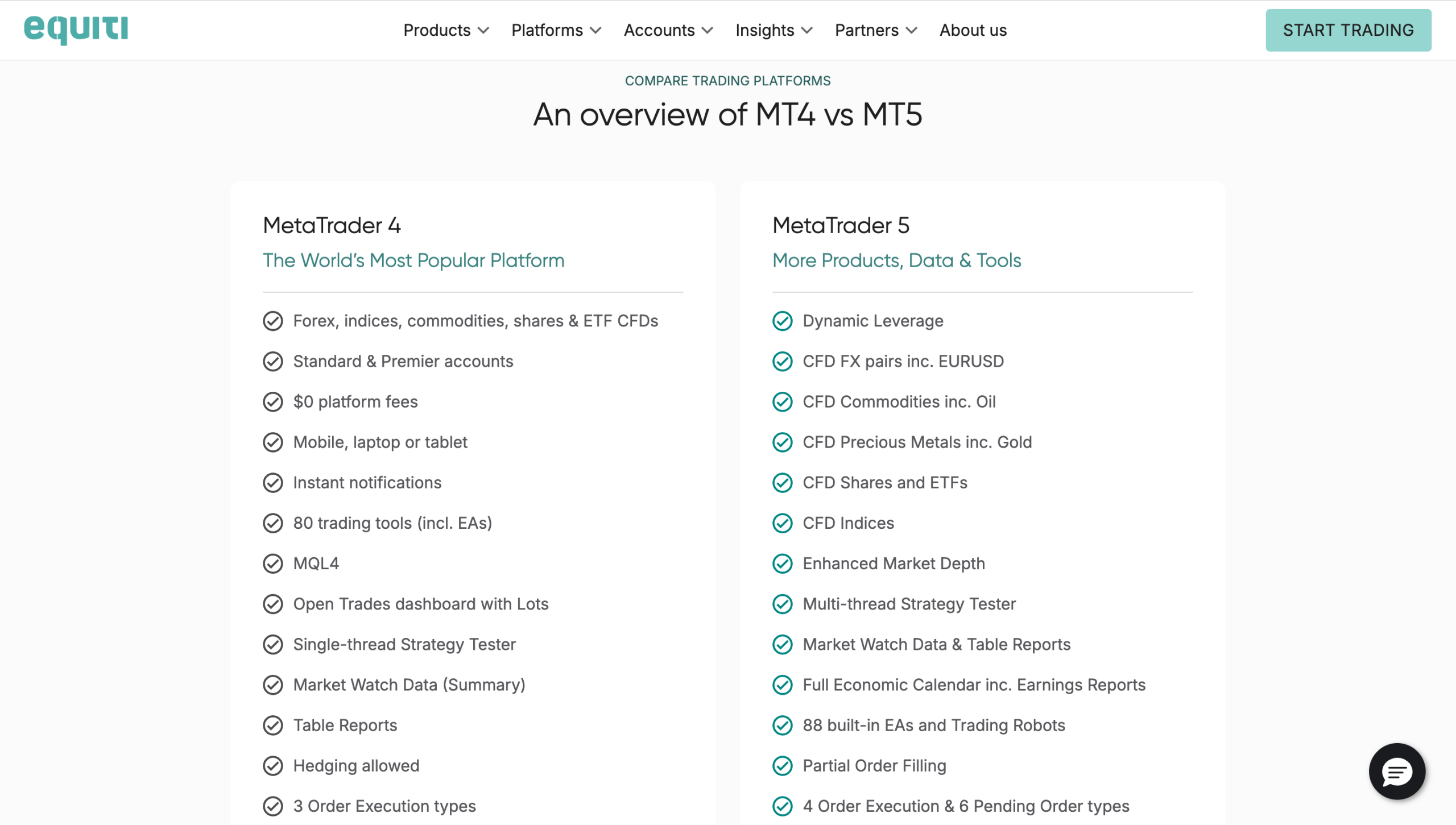
Task: Click checkmark icon beside Instant notifications
Action: coord(273,483)
